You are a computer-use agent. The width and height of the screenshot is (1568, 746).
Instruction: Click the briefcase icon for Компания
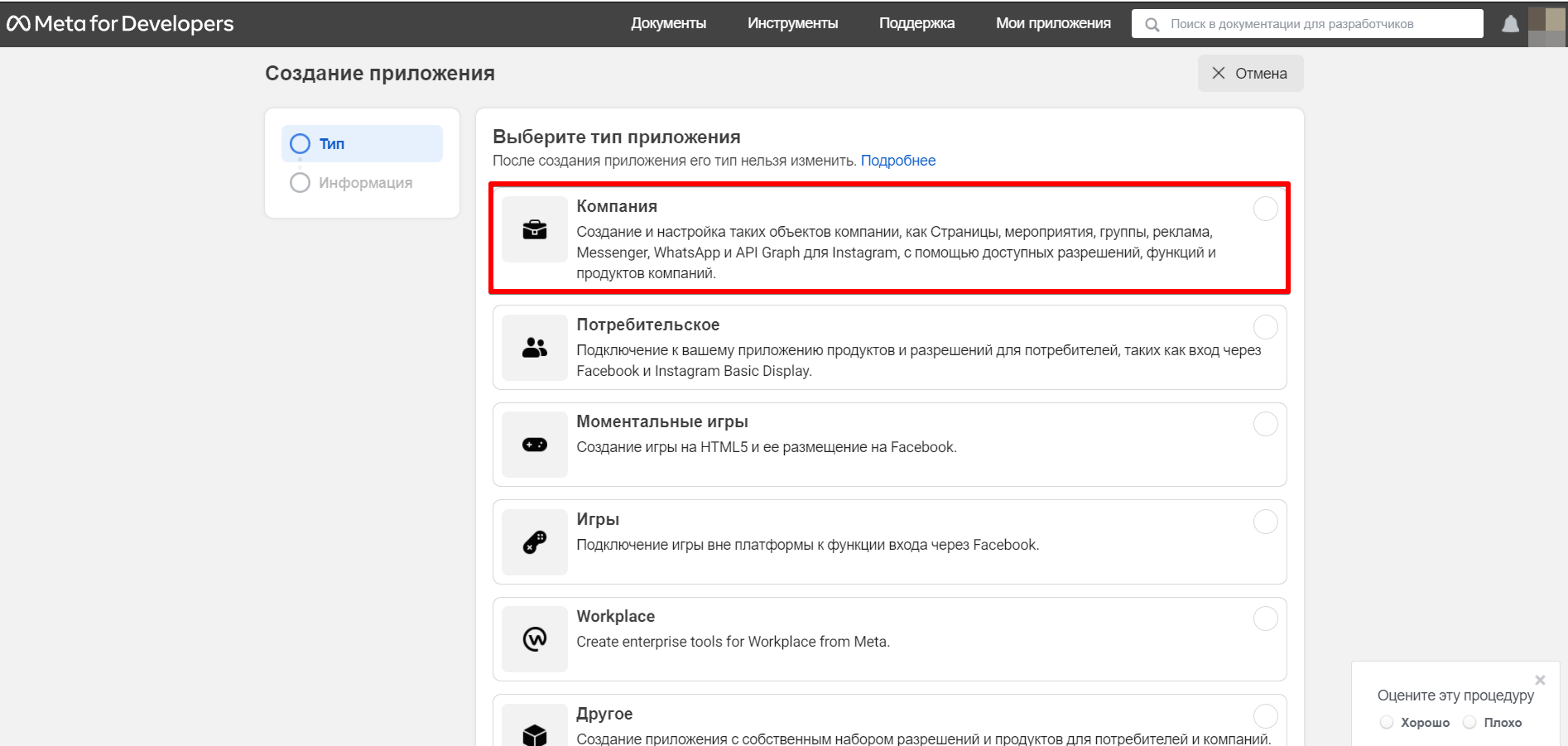(x=535, y=229)
